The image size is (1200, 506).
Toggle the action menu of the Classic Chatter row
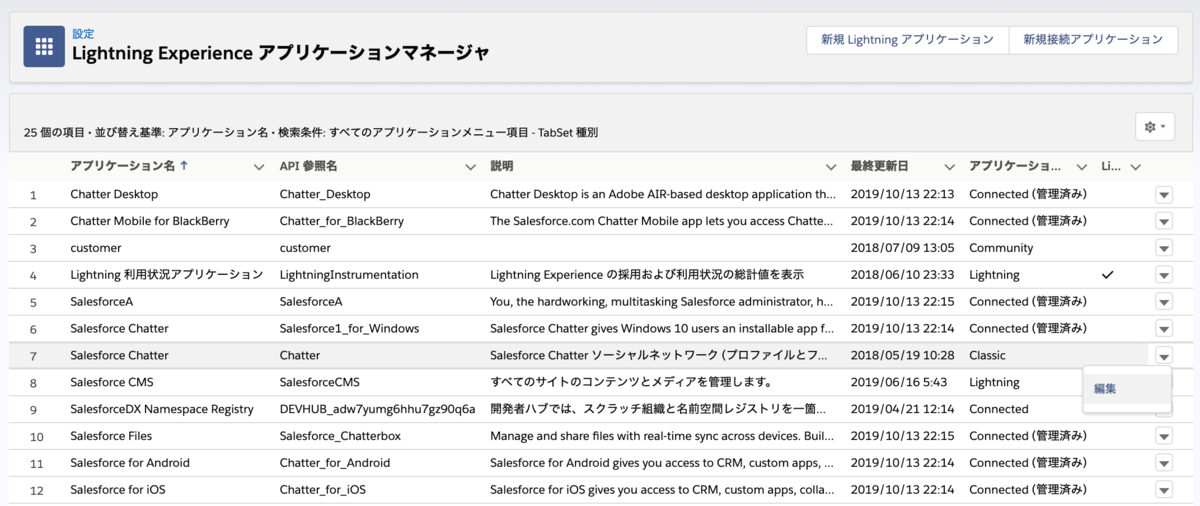[x=1164, y=356]
